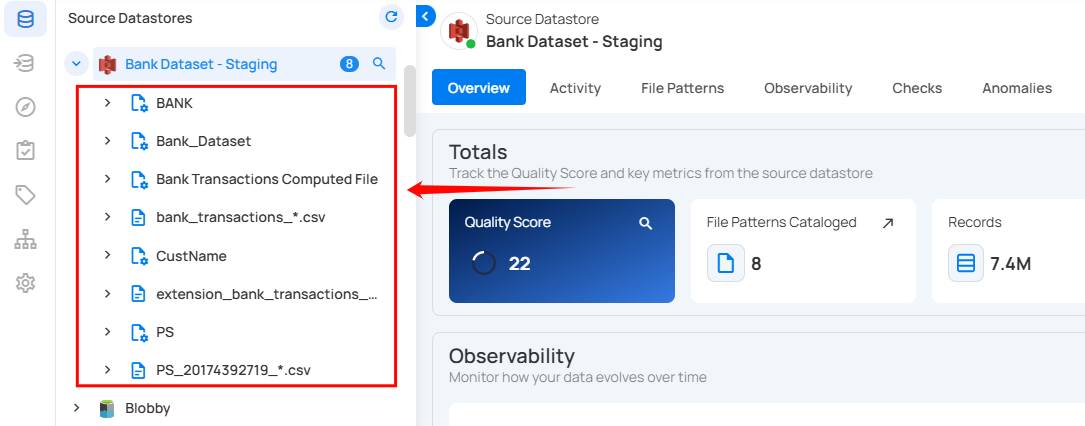
Task: Collapse the Bank Dataset - Staging node
Action: [x=77, y=64]
